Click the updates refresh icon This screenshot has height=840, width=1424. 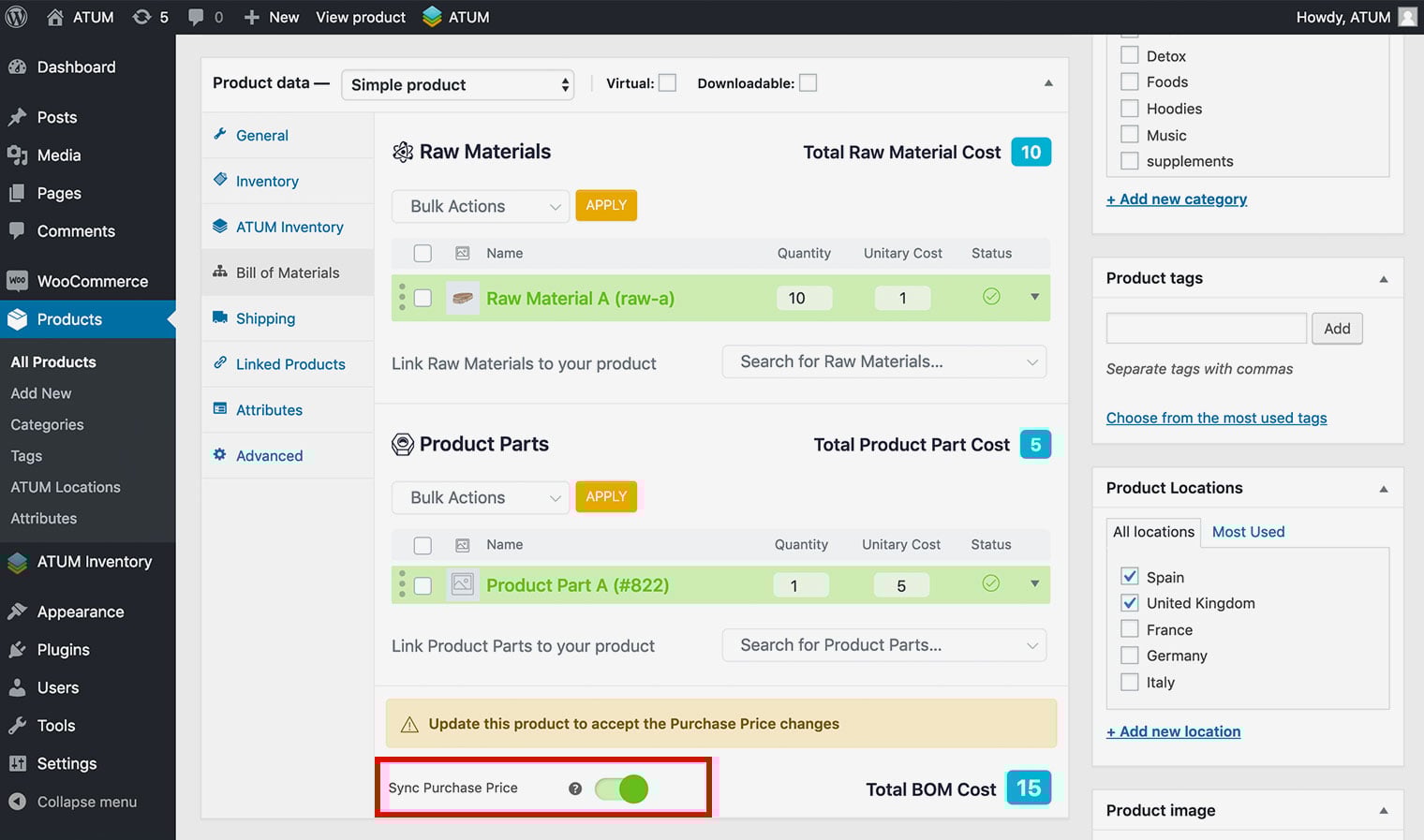pos(141,17)
